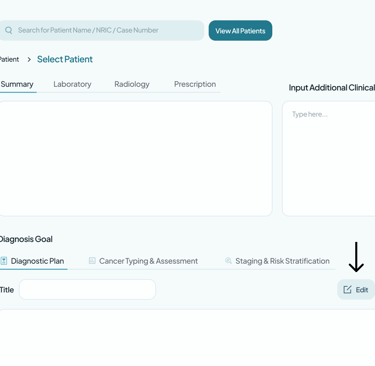Click the Diagnostic Plan tab icon
375x366 pixels.
(4, 261)
